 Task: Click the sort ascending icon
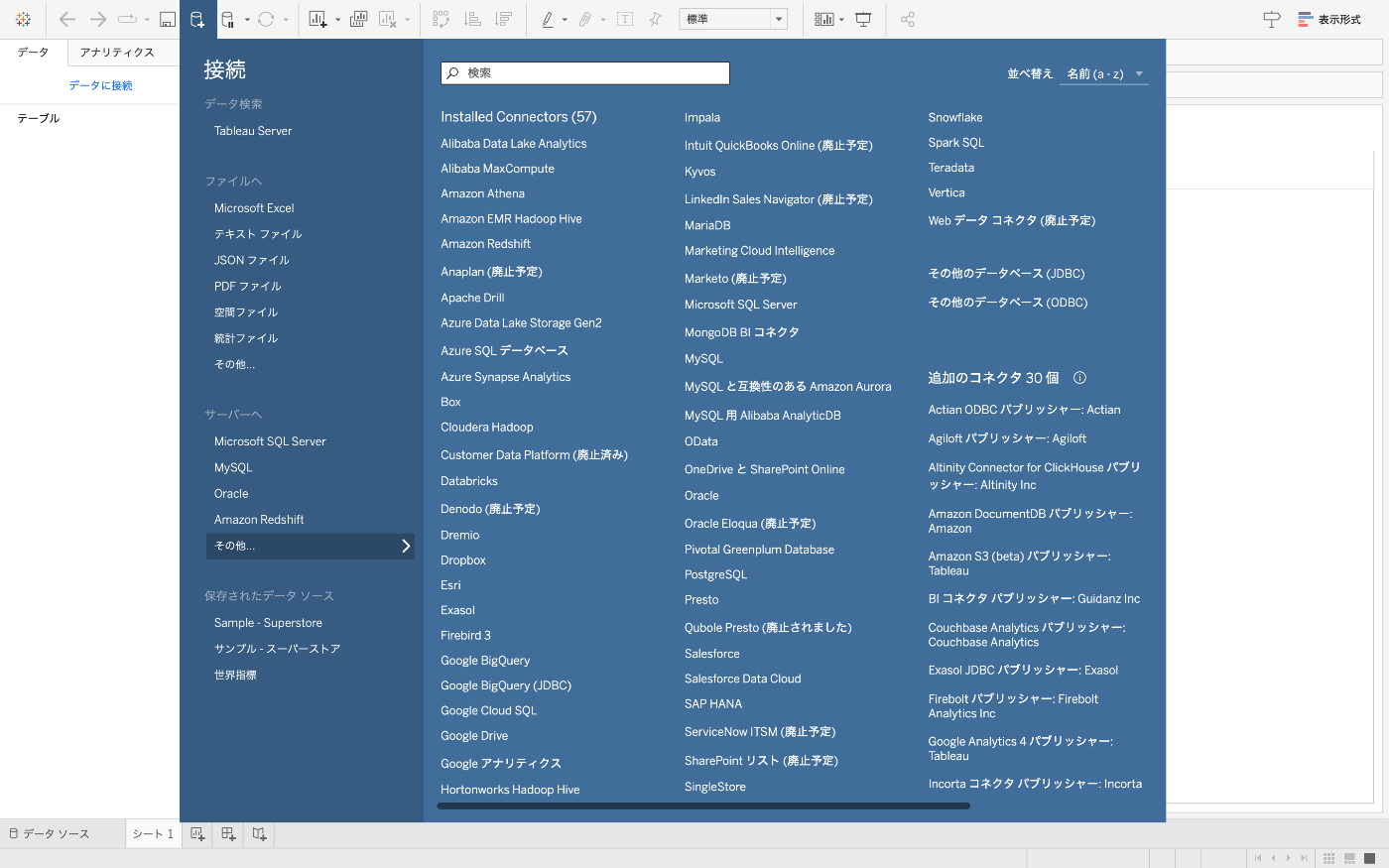tap(473, 19)
